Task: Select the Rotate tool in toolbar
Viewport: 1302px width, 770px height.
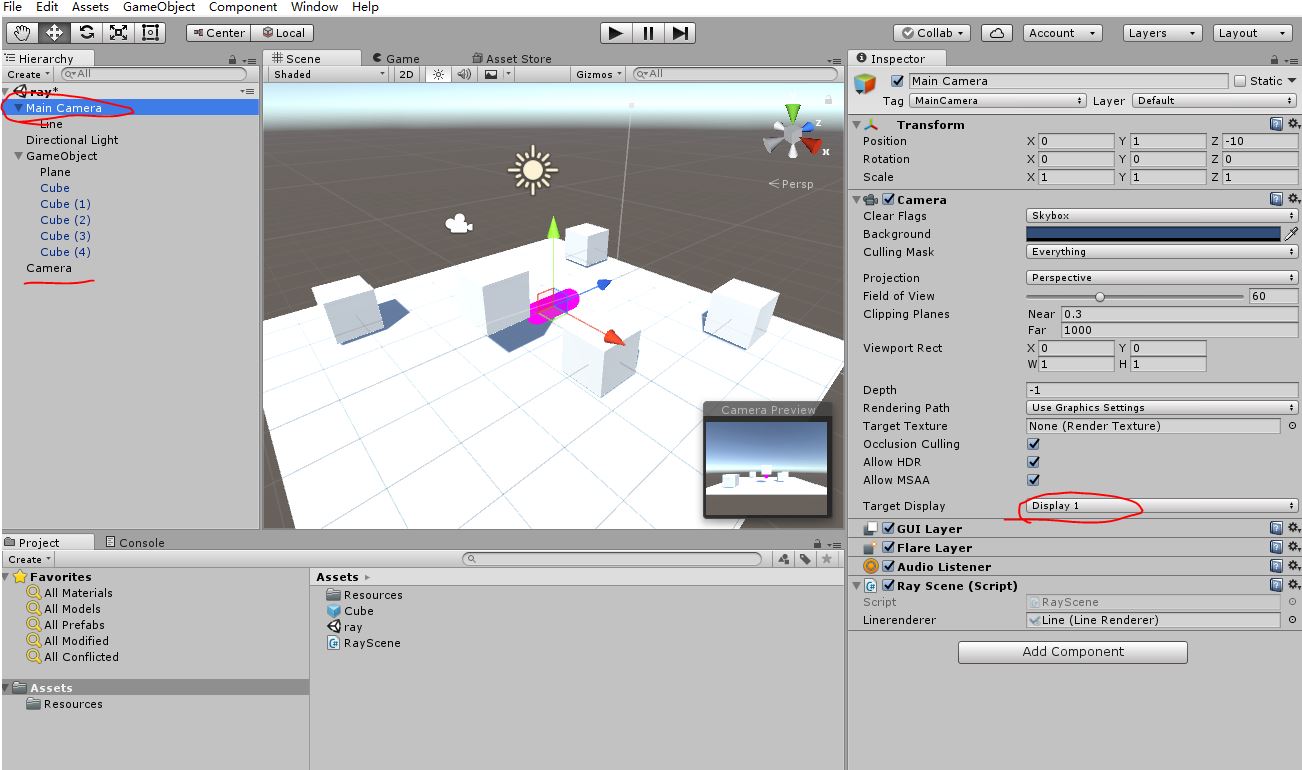Action: (x=86, y=33)
